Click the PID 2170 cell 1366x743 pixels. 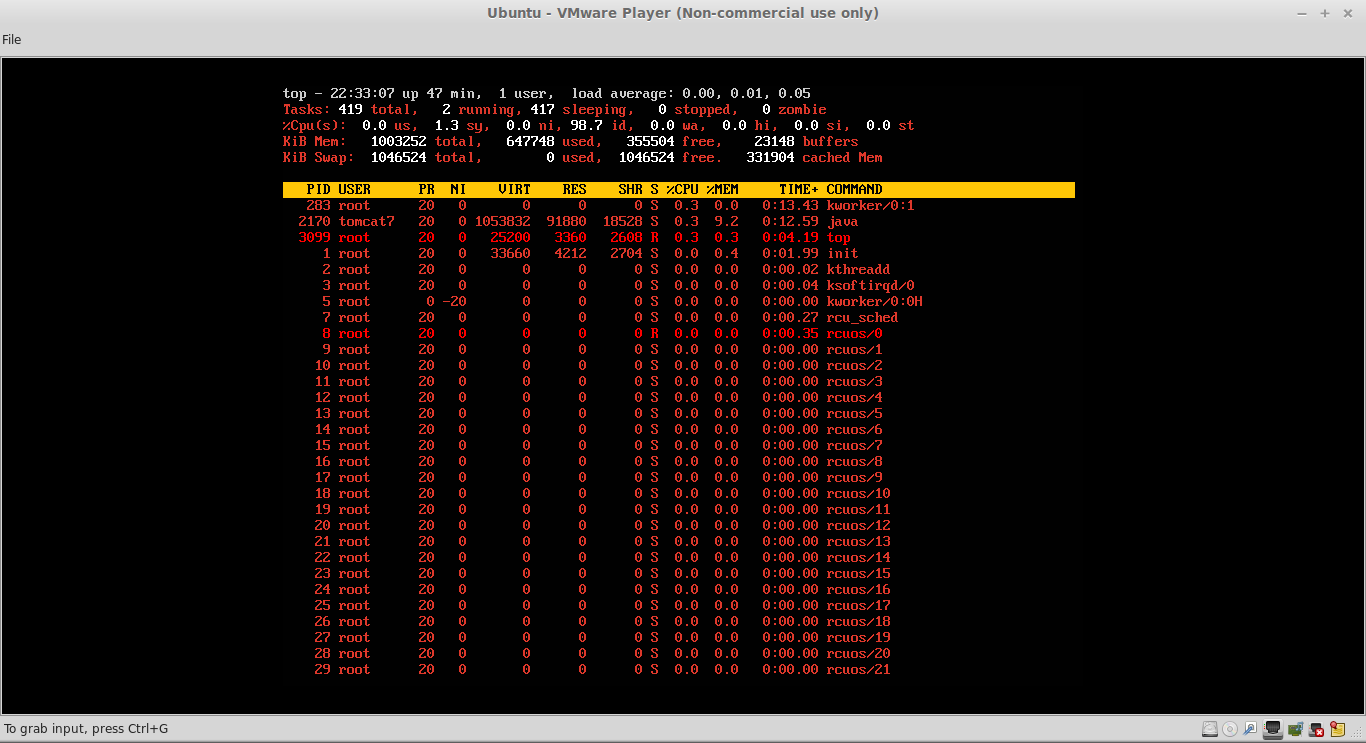(x=314, y=221)
